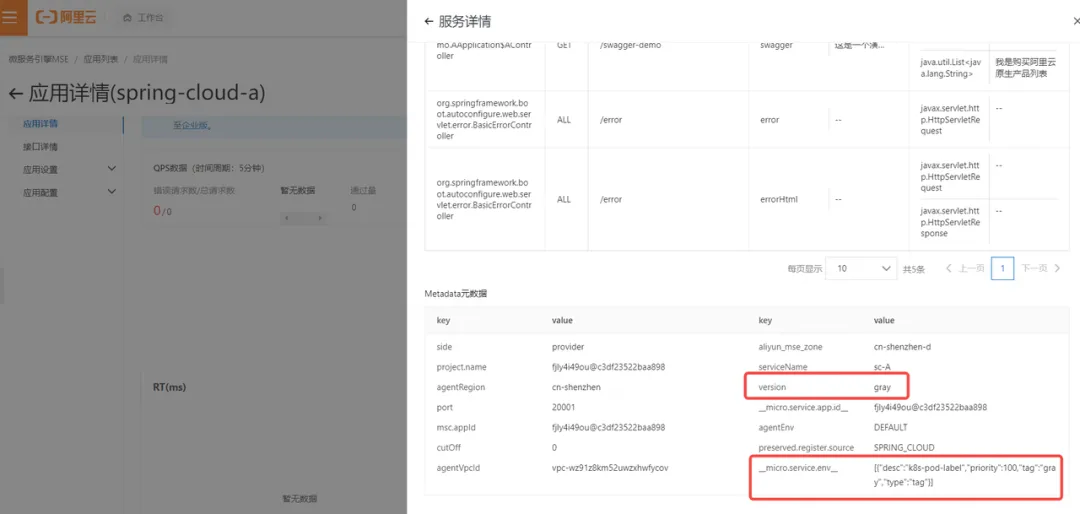Click the SPRING_CLOUD register source value
1080x514 pixels.
point(904,447)
